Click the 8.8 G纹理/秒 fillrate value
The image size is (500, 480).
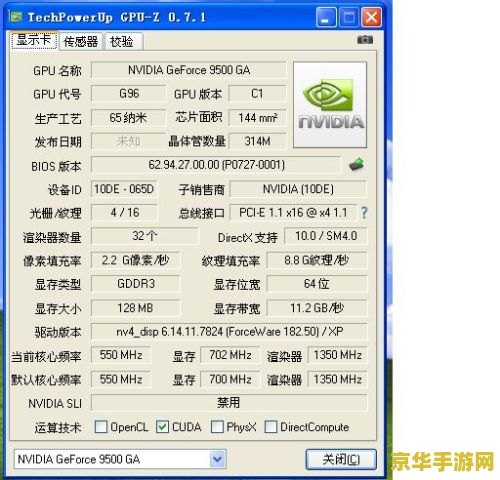[317, 260]
